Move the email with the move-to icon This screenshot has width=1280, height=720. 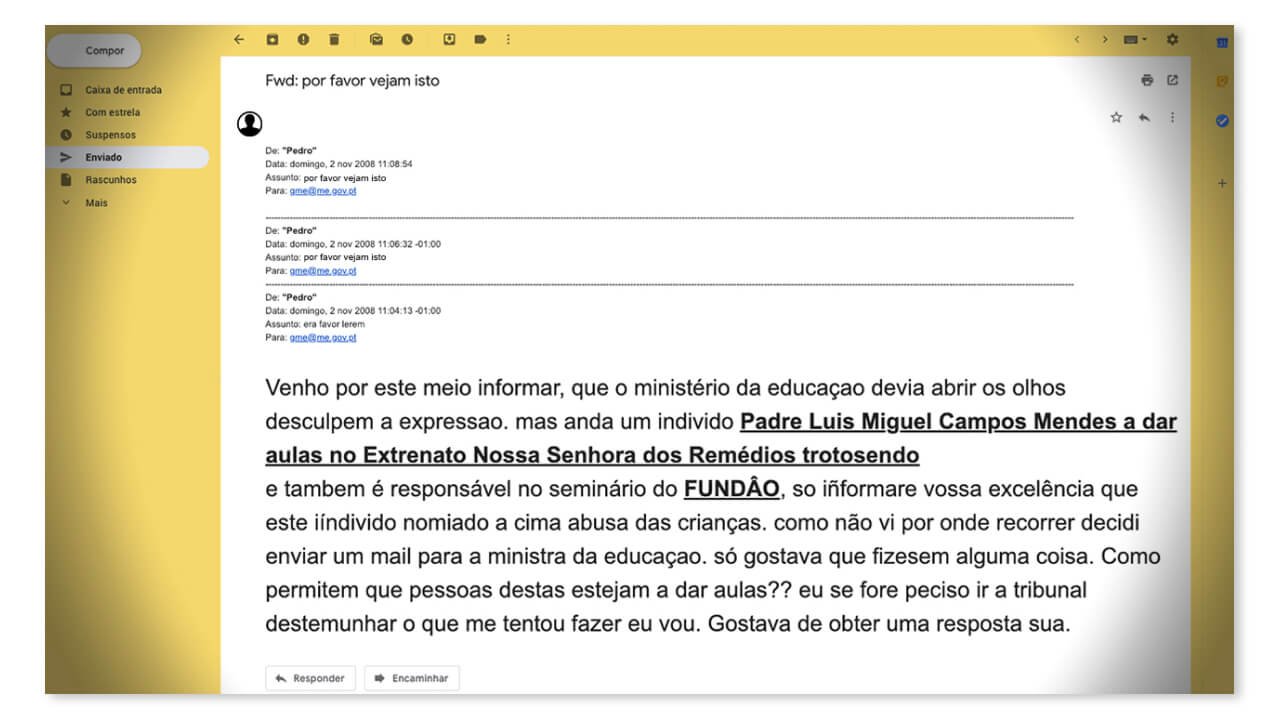(x=449, y=39)
